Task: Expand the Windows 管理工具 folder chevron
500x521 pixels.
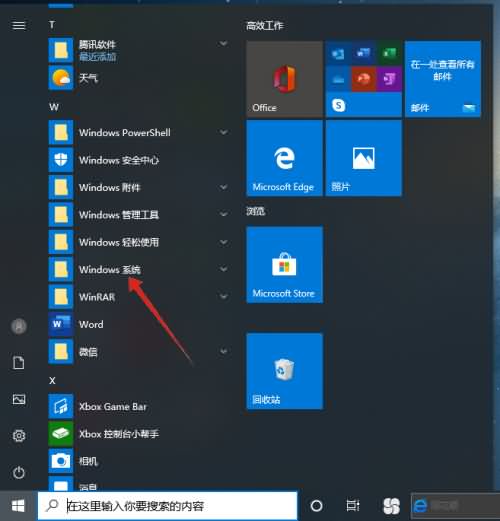Action: click(x=224, y=214)
